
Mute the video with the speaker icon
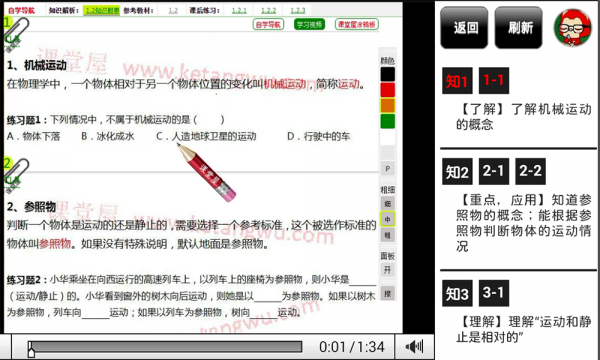pos(414,347)
